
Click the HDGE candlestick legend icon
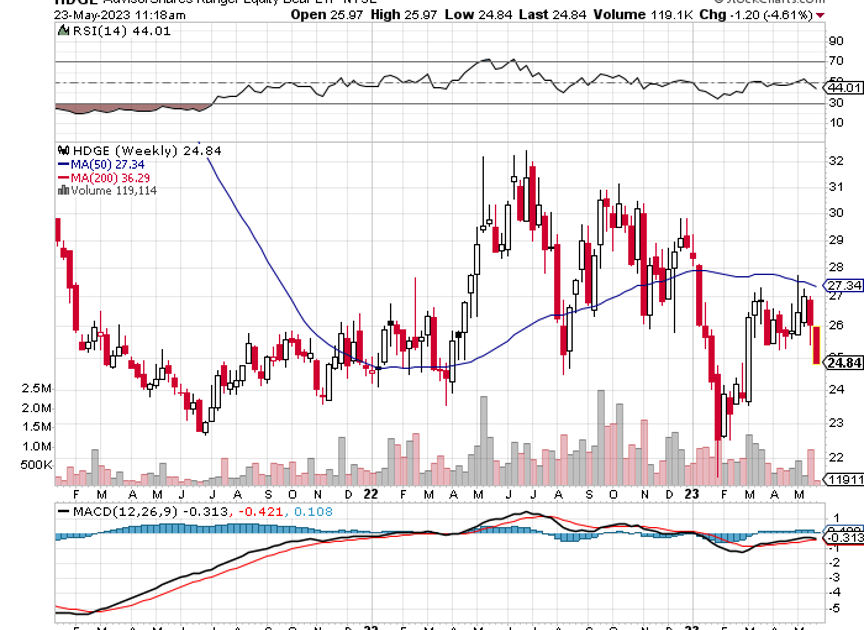(x=65, y=150)
